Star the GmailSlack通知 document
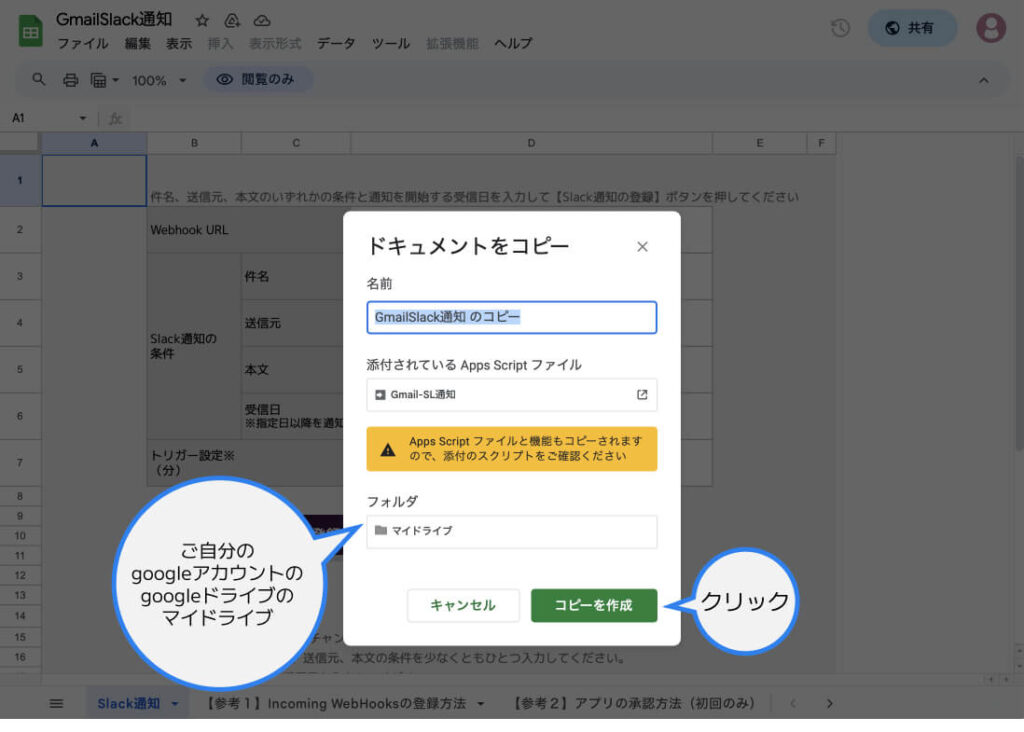 tap(202, 20)
